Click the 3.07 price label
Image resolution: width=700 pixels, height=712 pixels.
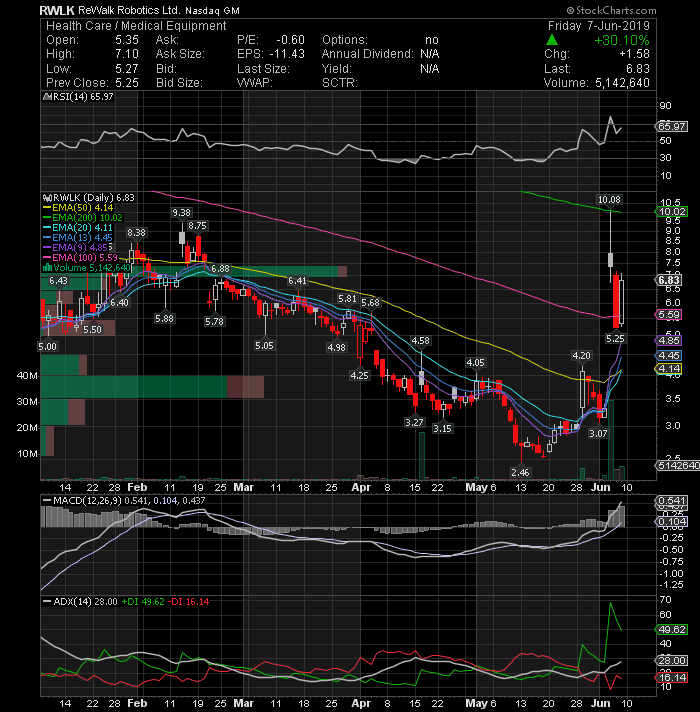[598, 433]
